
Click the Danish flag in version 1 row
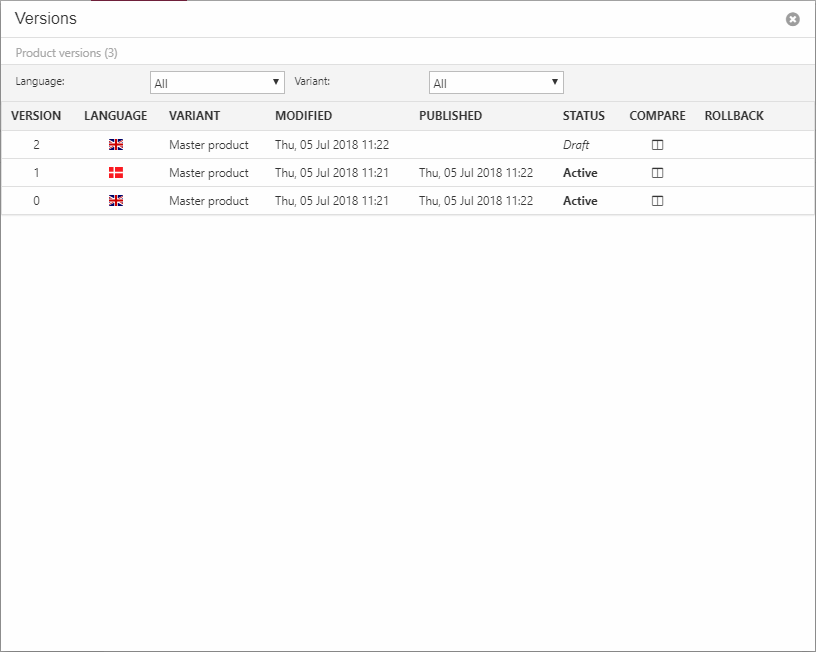tap(116, 173)
